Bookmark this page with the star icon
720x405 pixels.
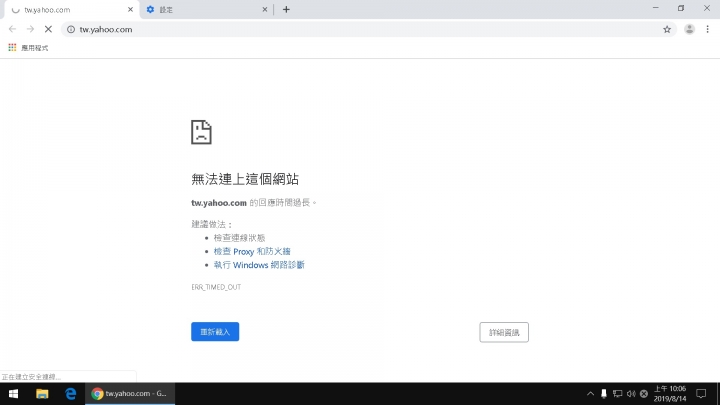(x=667, y=29)
